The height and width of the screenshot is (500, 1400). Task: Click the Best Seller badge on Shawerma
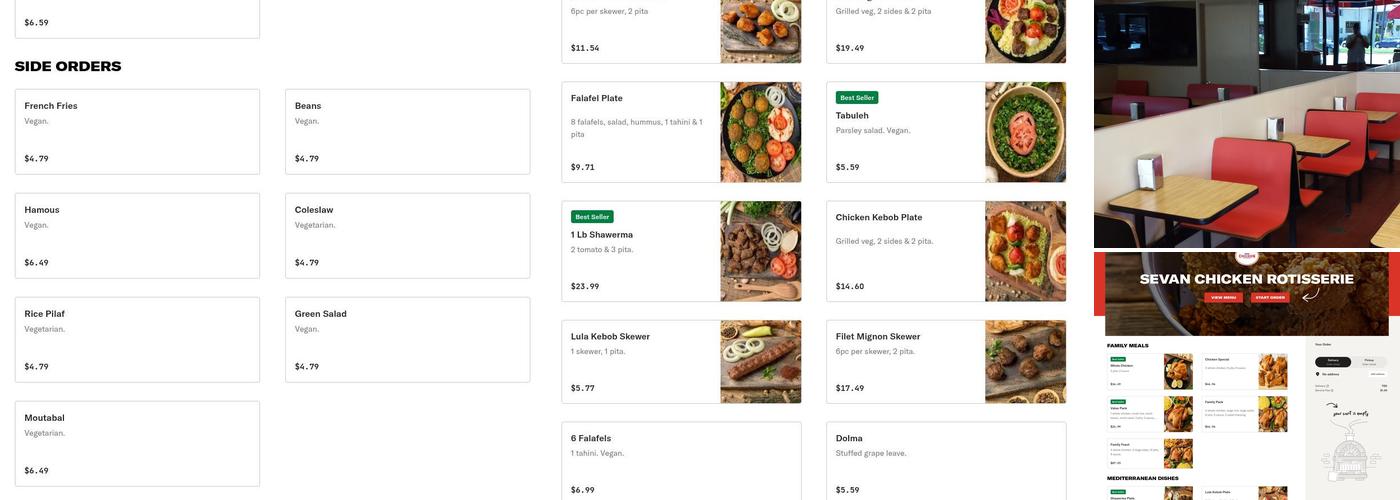click(x=592, y=217)
